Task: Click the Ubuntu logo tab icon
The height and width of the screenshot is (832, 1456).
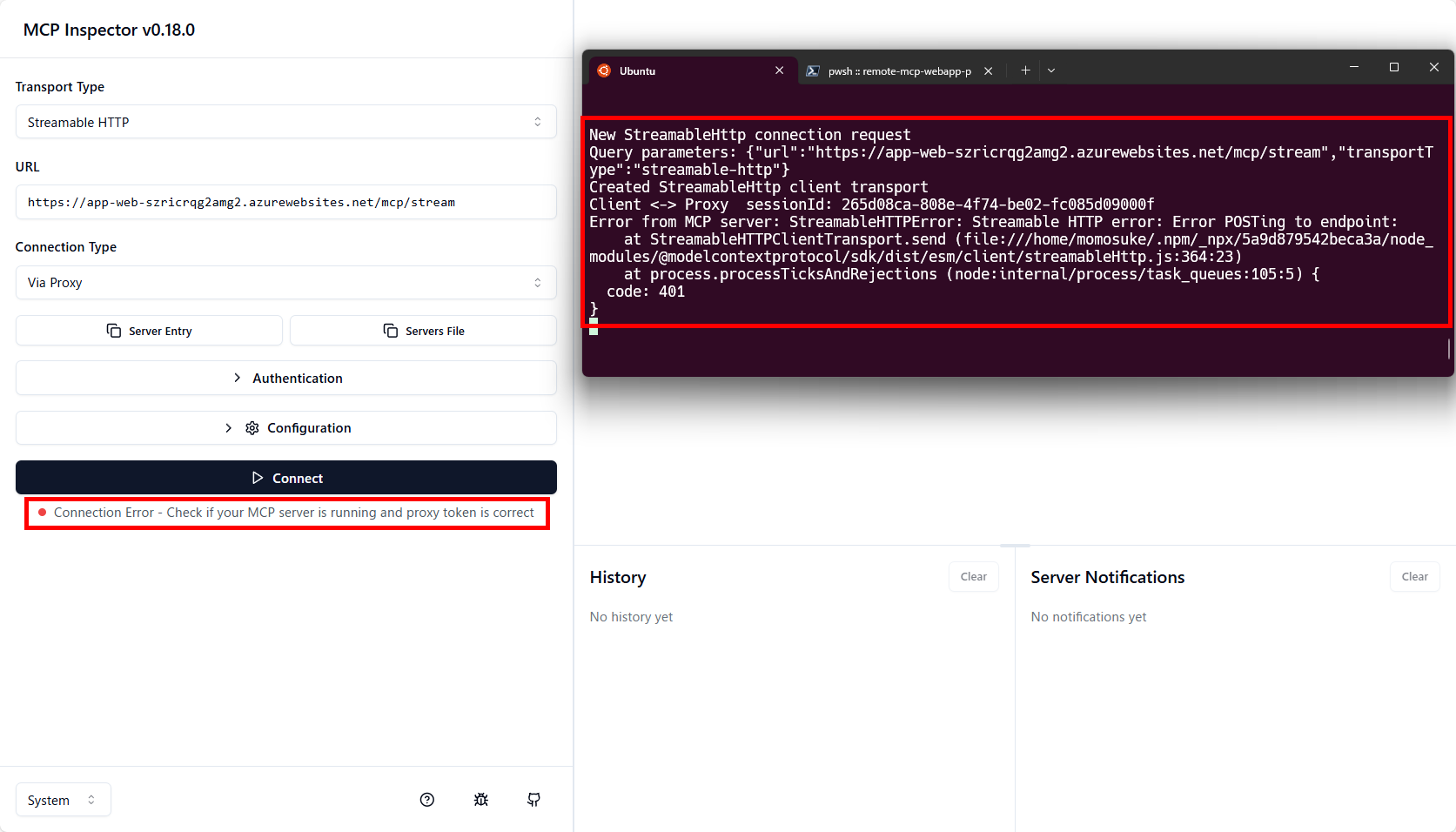Action: (605, 70)
